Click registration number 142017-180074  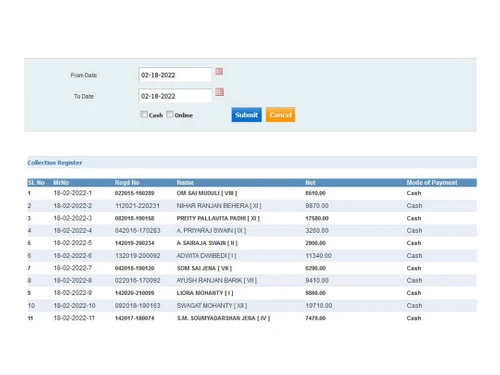click(x=135, y=318)
